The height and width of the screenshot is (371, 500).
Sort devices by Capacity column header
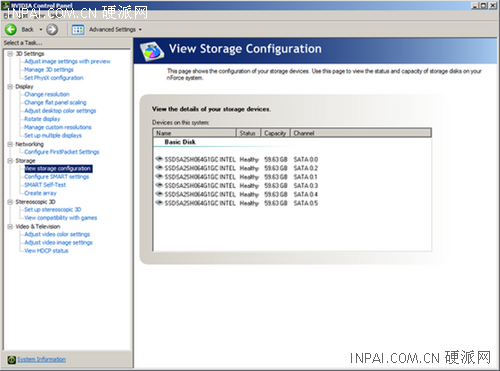click(x=275, y=133)
